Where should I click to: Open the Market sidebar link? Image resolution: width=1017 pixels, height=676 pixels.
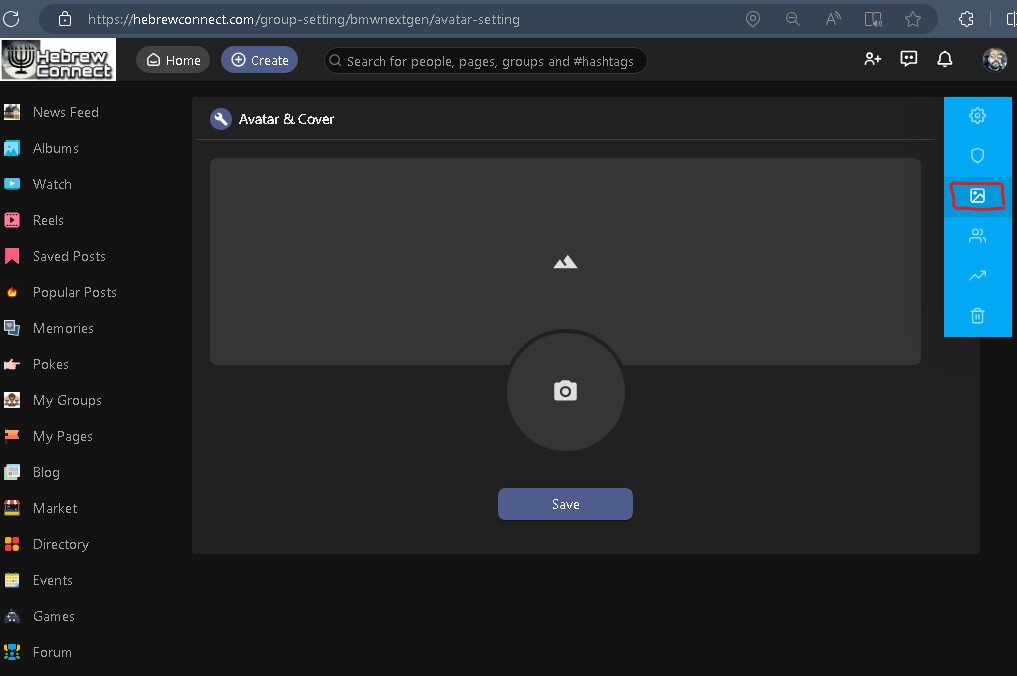click(55, 508)
